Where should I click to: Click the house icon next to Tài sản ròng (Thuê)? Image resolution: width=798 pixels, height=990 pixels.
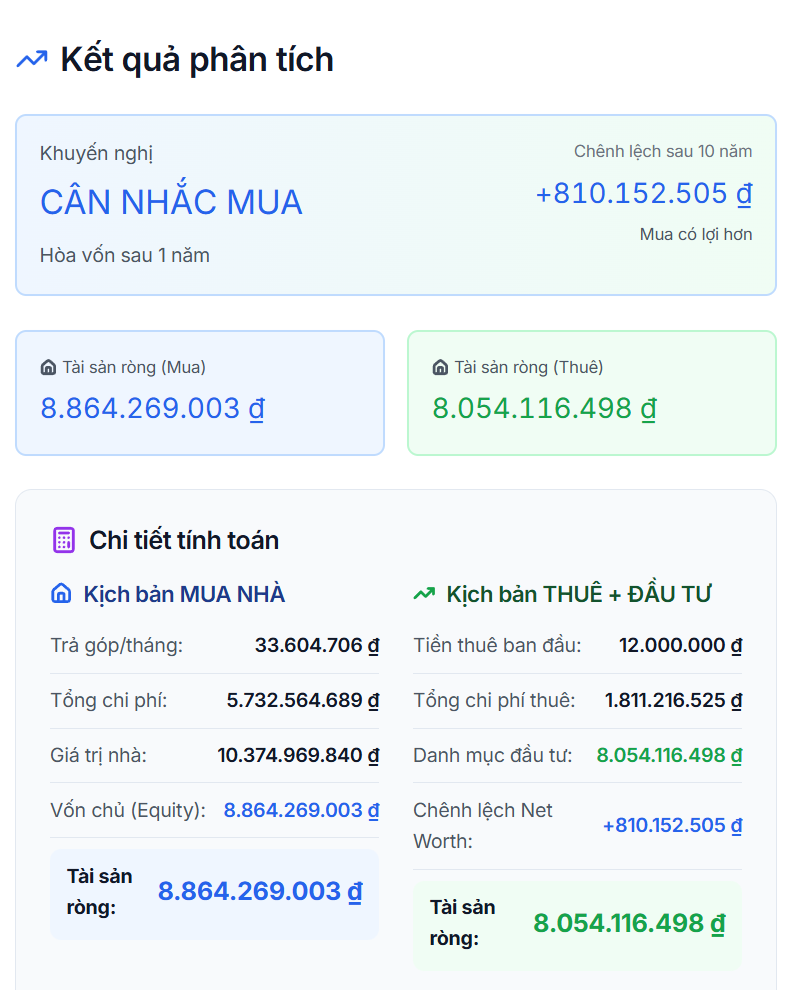[440, 367]
